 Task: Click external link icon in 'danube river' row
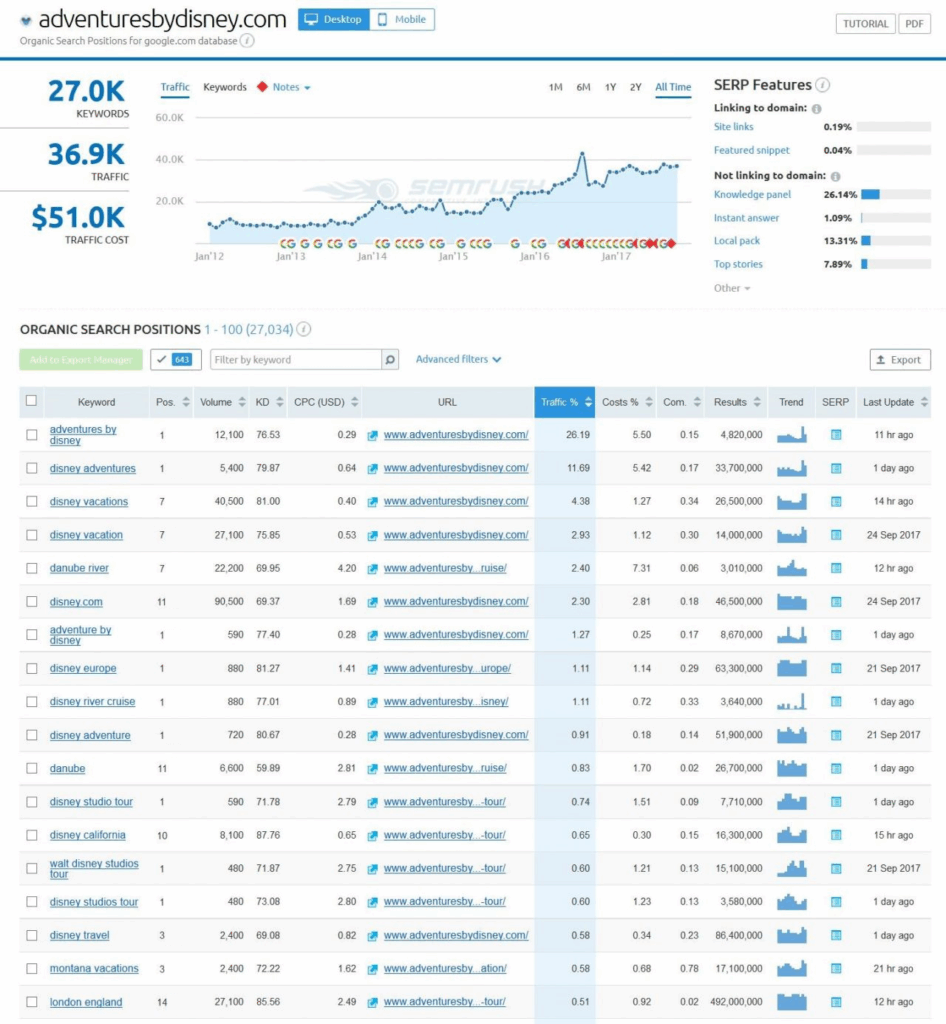point(373,569)
